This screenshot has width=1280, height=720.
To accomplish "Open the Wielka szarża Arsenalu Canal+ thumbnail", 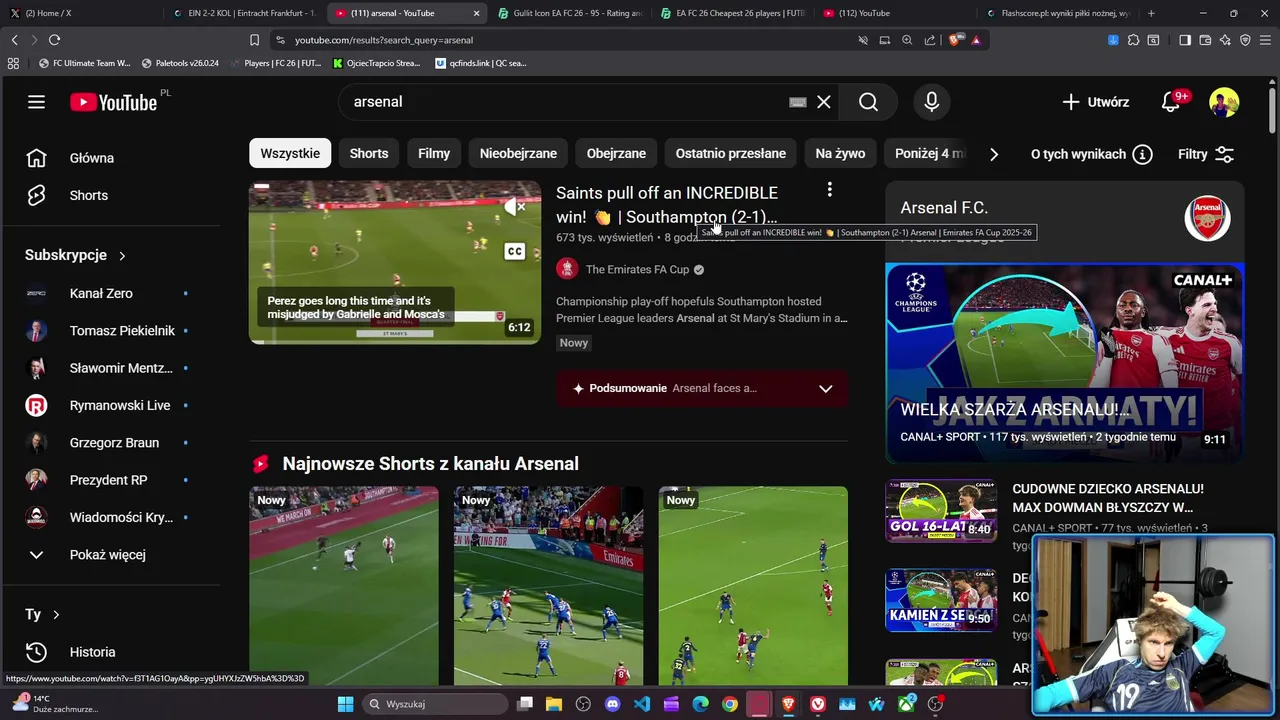I will click(1065, 363).
